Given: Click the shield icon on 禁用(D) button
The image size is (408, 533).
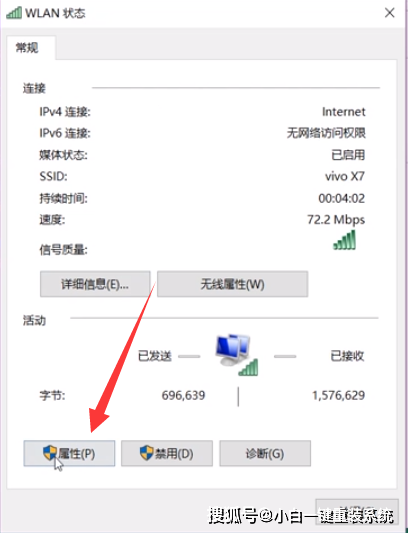Looking at the screenshot, I should (147, 453).
